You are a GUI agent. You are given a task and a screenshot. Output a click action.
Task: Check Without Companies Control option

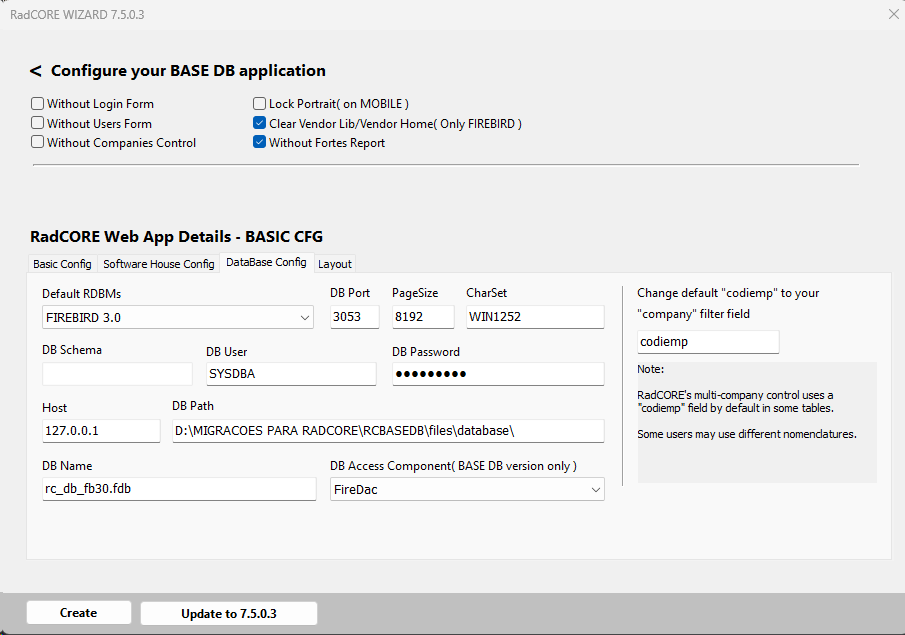38,143
